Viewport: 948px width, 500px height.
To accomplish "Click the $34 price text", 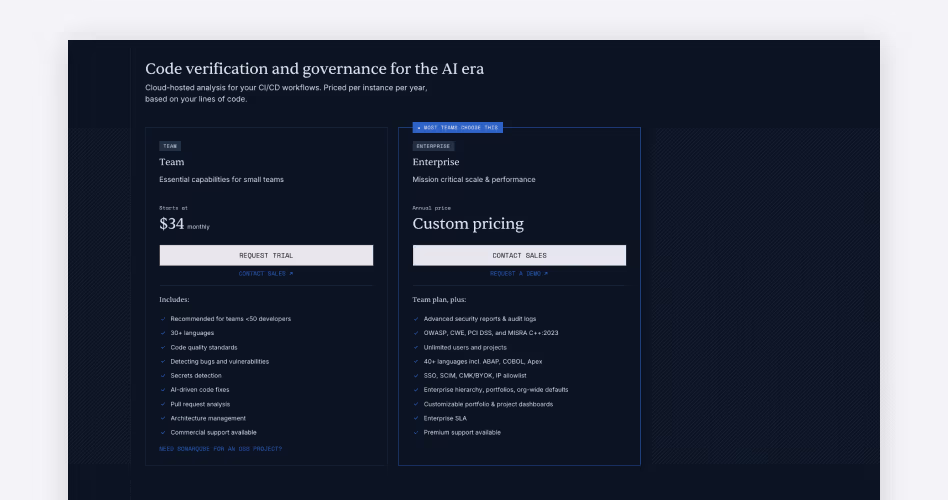I will click(x=172, y=224).
